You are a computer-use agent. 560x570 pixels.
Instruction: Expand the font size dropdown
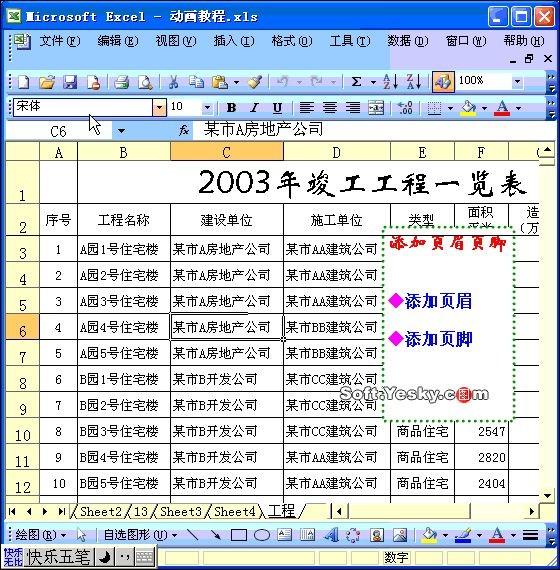point(208,108)
